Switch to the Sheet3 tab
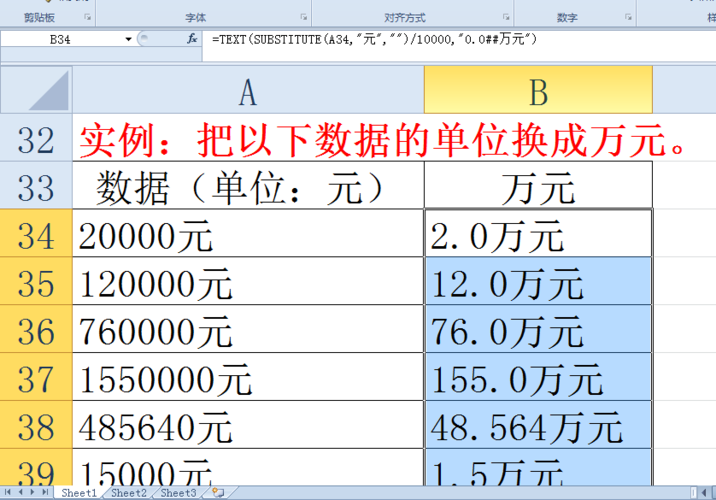The width and height of the screenshot is (716, 500). [178, 493]
